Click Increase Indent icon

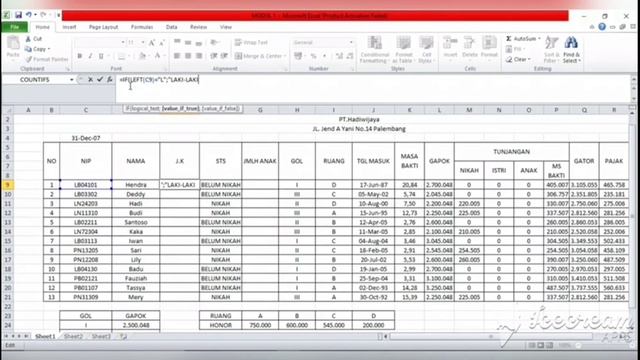pos(224,56)
